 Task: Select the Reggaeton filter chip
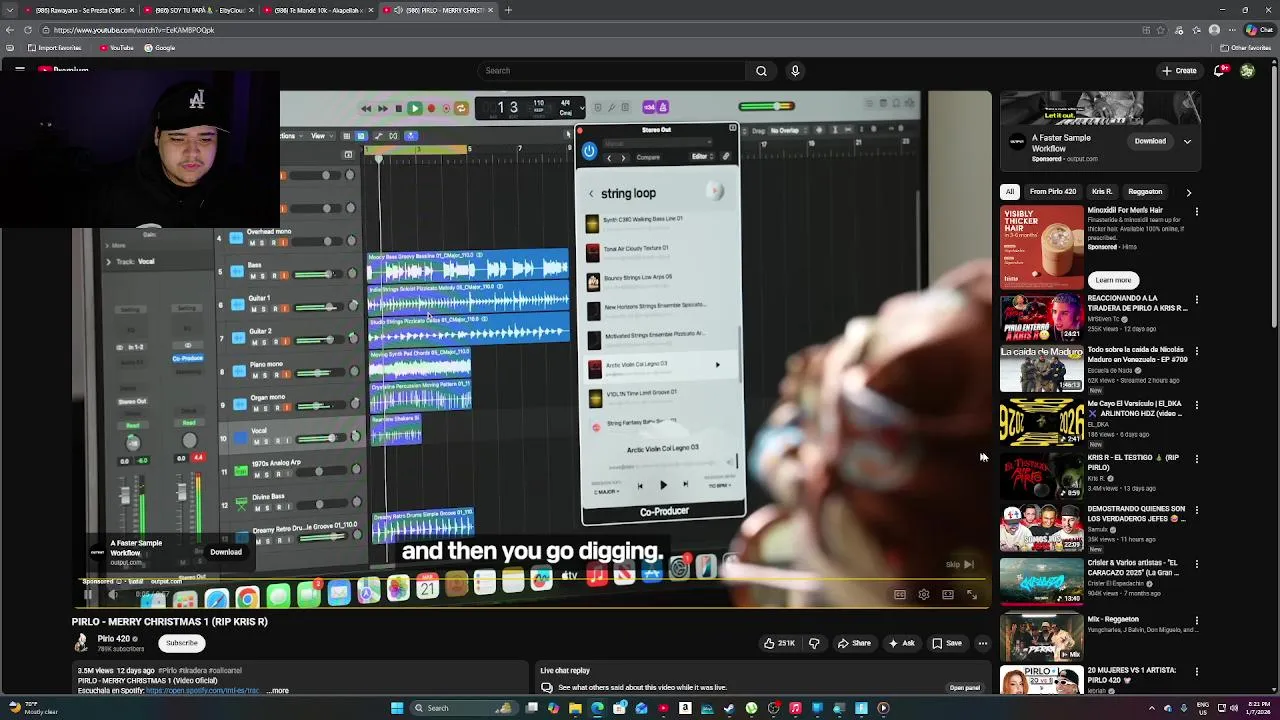1145,192
